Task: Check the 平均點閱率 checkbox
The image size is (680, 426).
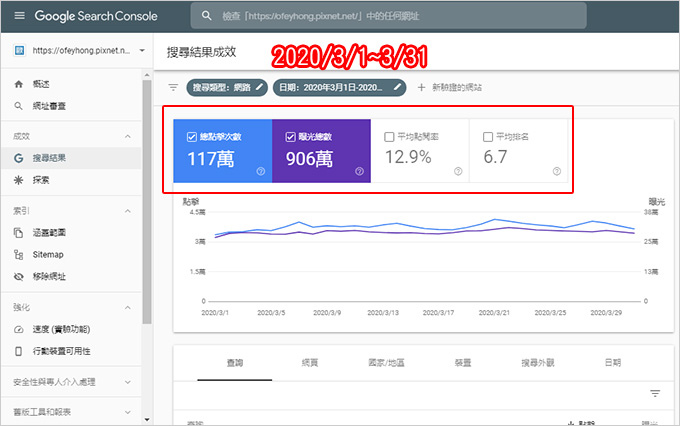Action: pyautogui.click(x=389, y=137)
